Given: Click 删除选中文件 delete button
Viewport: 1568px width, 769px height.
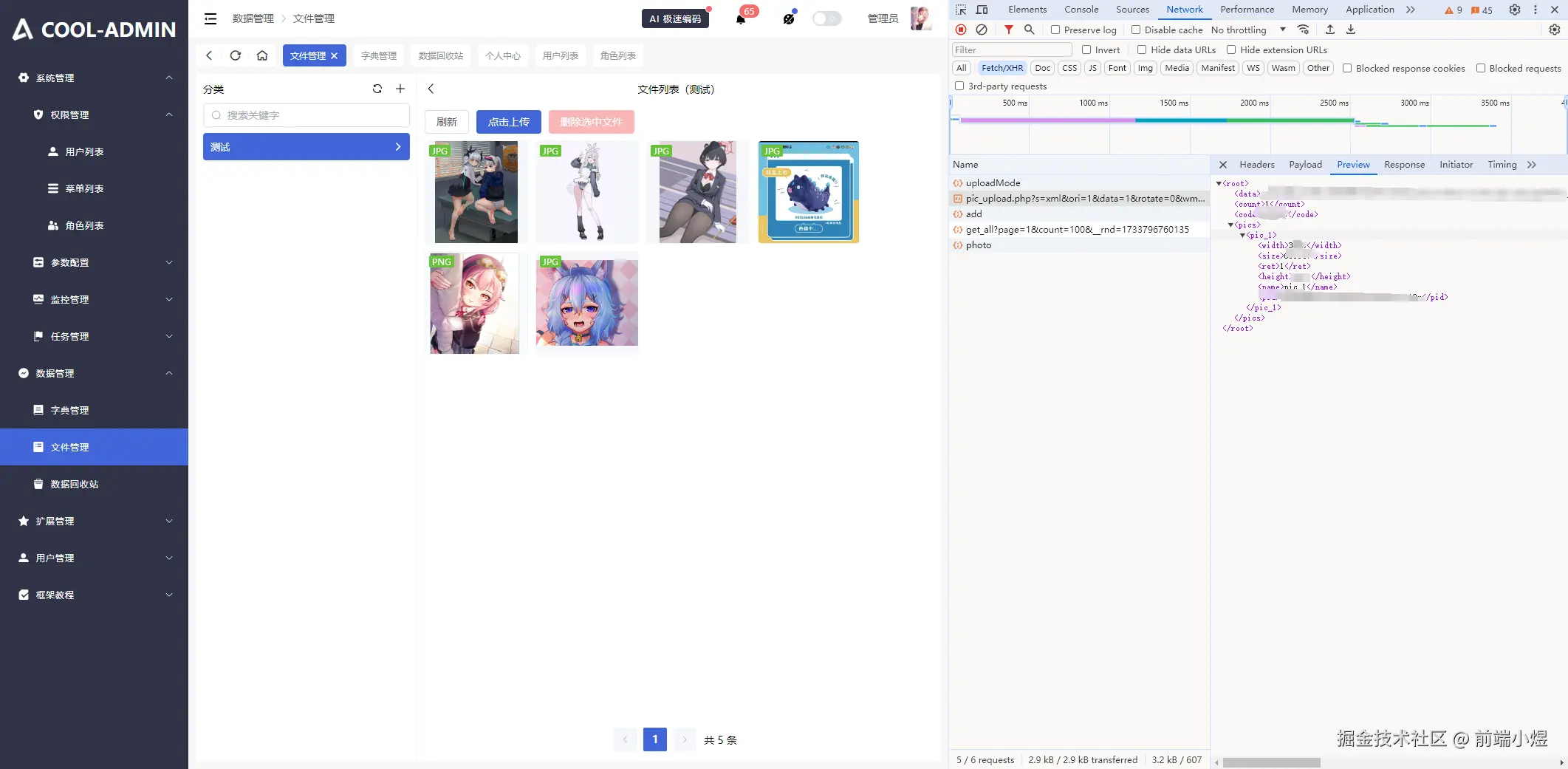Looking at the screenshot, I should coord(592,122).
